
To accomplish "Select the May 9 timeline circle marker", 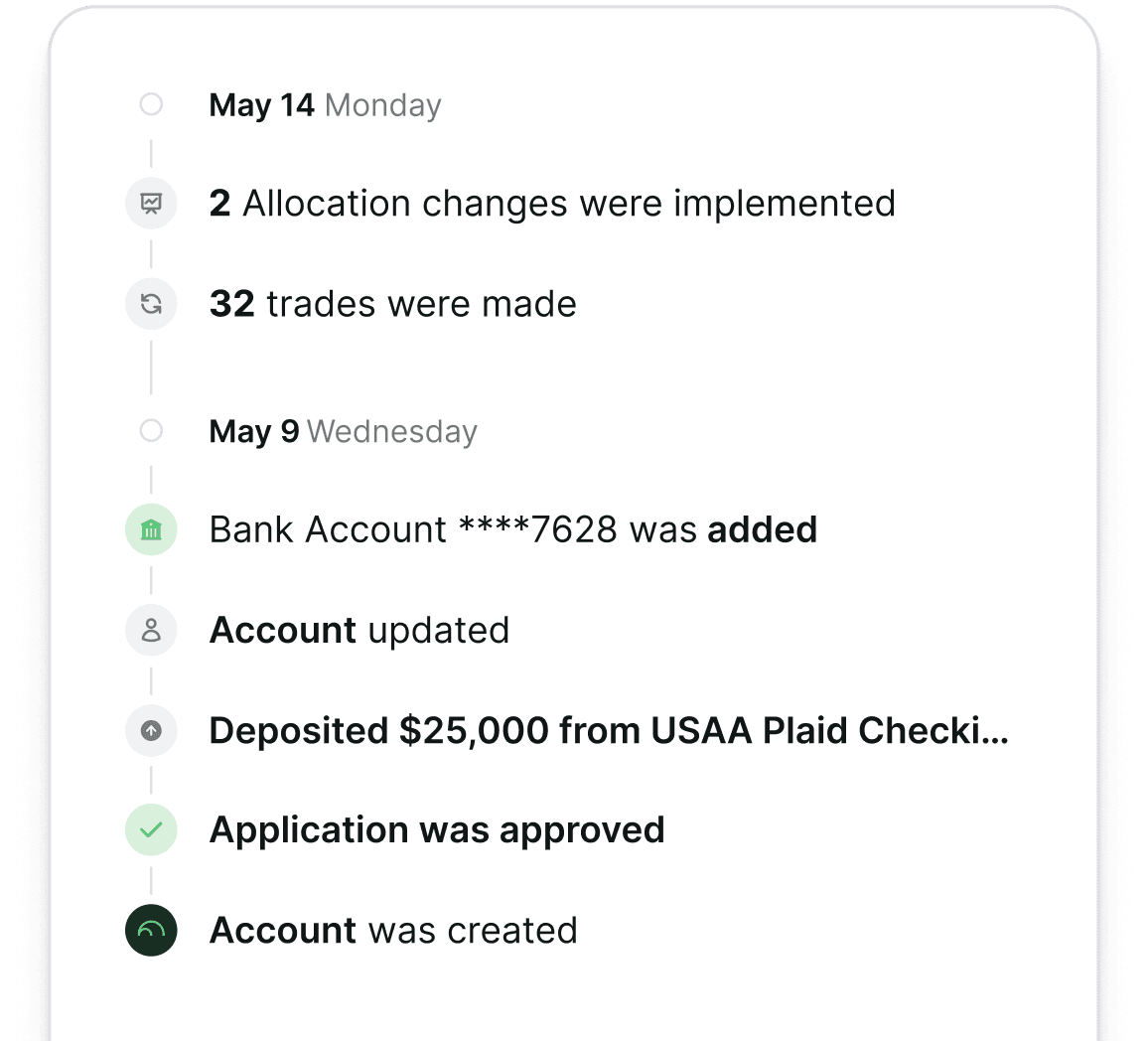I will [x=151, y=430].
